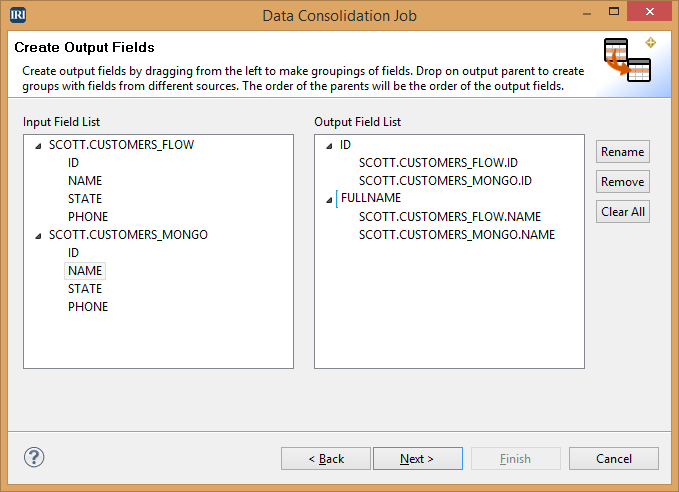Viewport: 679px width, 492px height.
Task: Open the help question mark icon
Action: 34,457
